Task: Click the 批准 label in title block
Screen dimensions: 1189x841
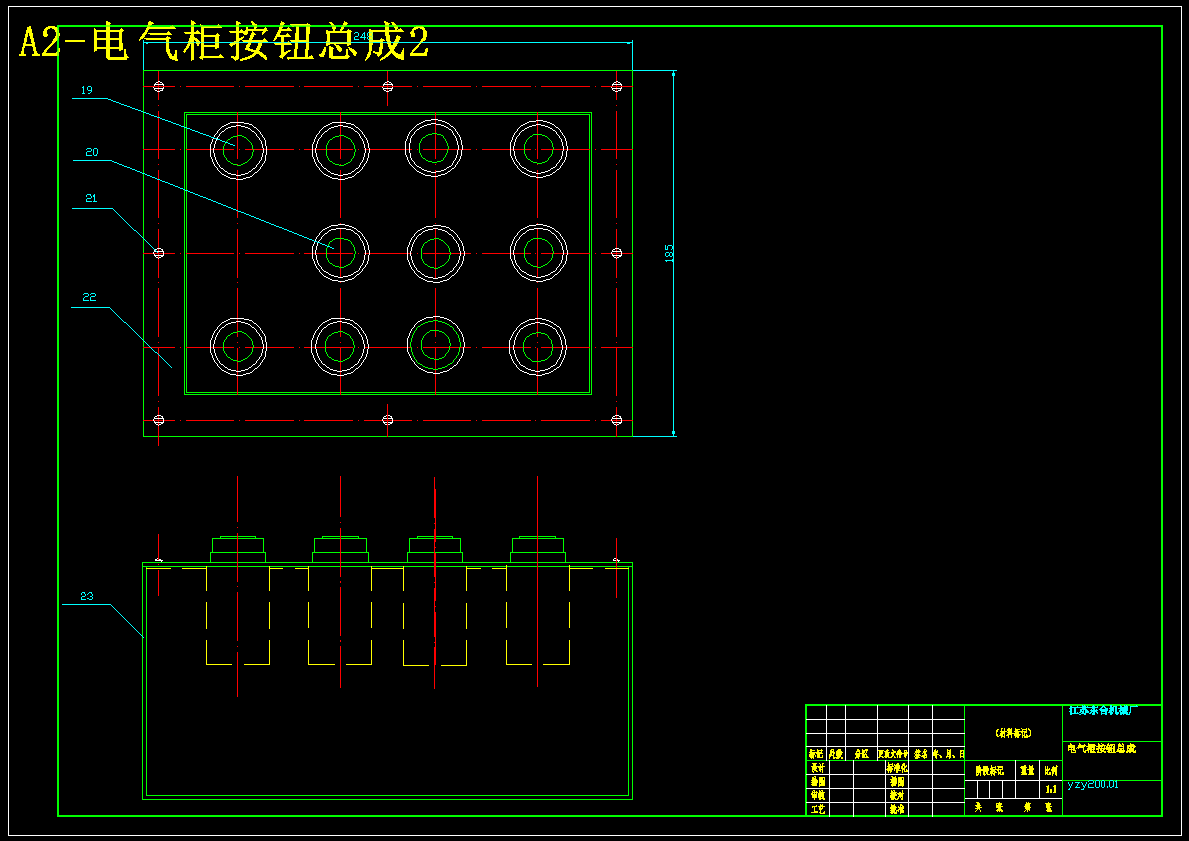Action: point(896,810)
